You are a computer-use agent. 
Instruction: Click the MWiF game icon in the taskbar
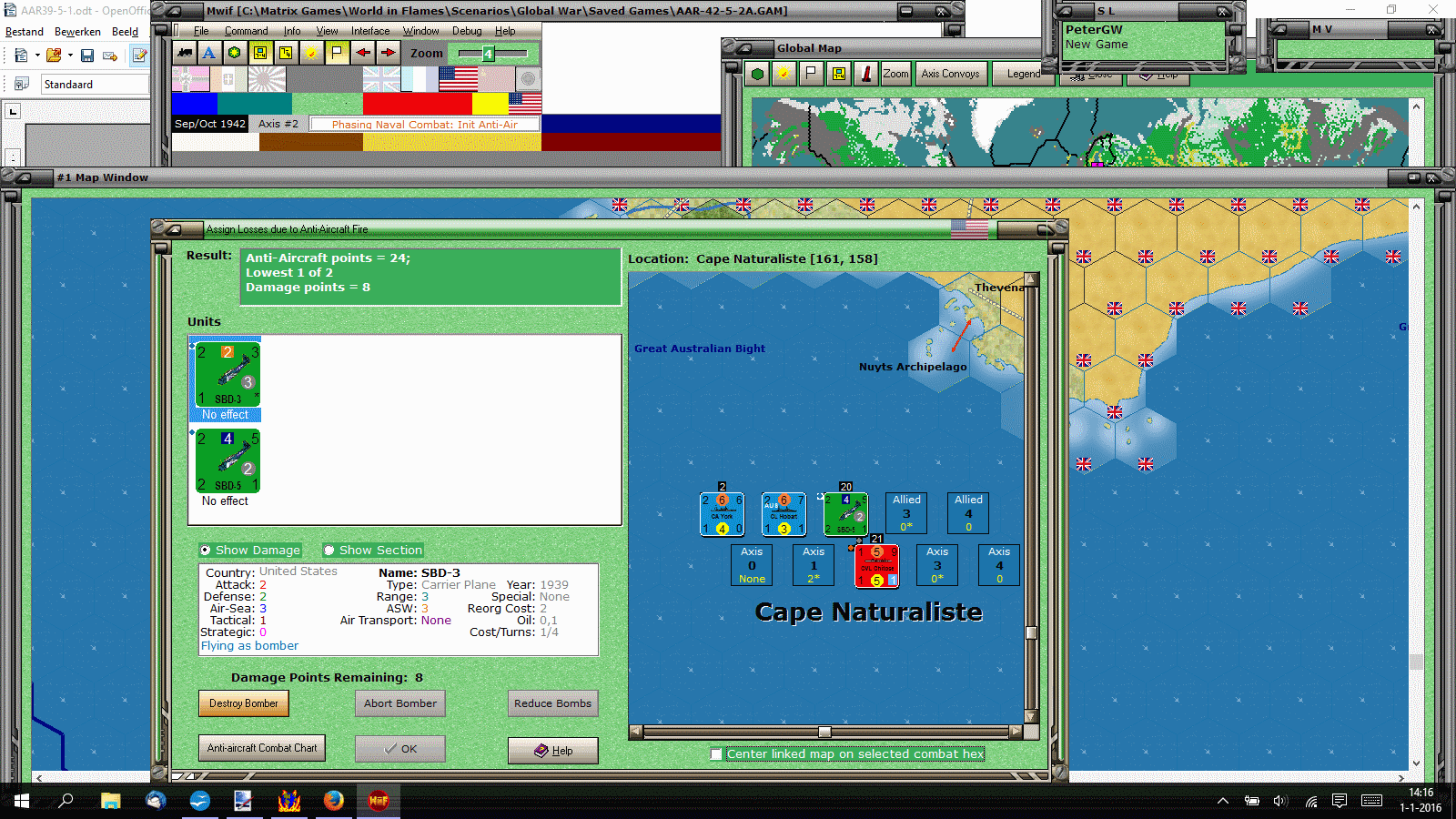[x=379, y=800]
